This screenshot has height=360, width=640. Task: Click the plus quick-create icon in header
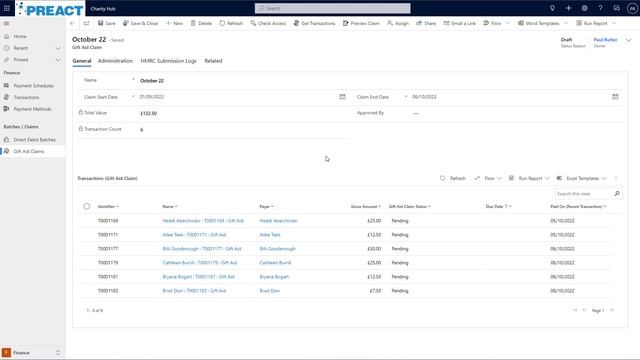[x=568, y=8]
